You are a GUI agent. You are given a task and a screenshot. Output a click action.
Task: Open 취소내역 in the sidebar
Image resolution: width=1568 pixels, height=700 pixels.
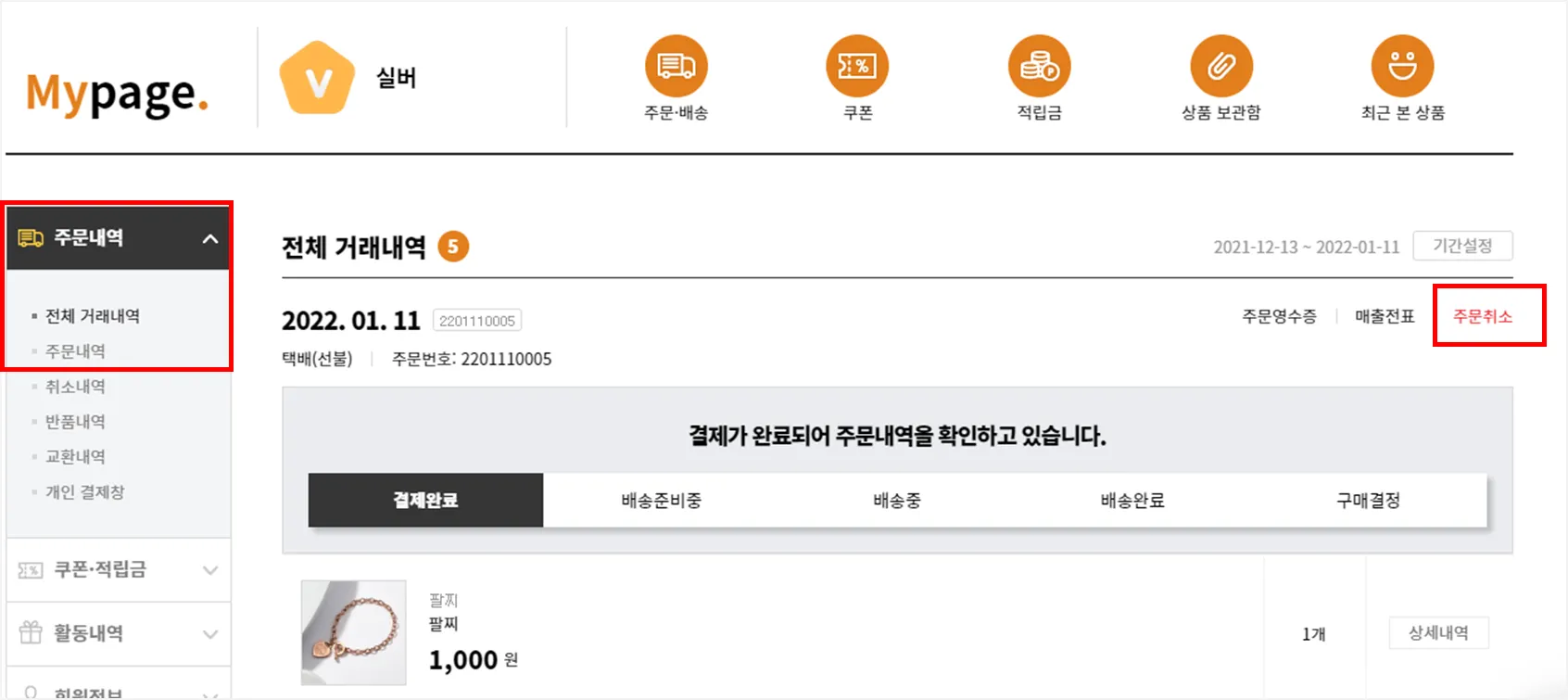(x=75, y=387)
